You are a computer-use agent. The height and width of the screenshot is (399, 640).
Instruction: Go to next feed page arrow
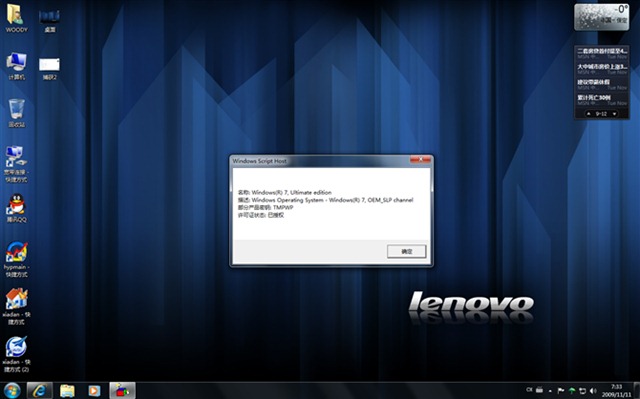pyautogui.click(x=614, y=114)
